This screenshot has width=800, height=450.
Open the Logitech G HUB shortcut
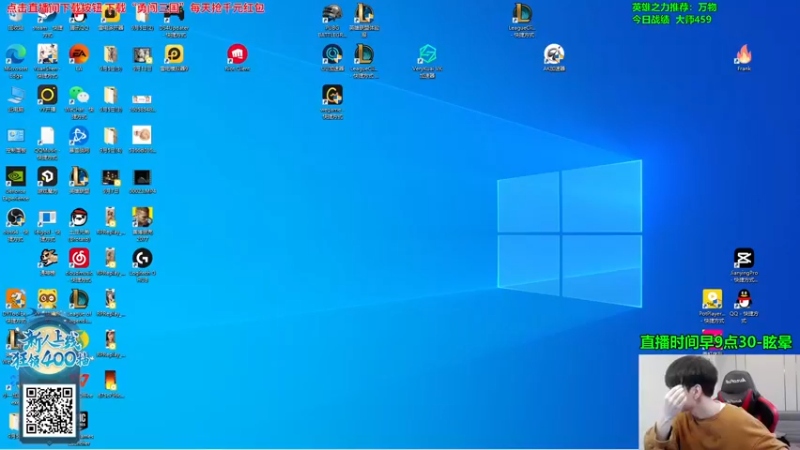click(142, 259)
